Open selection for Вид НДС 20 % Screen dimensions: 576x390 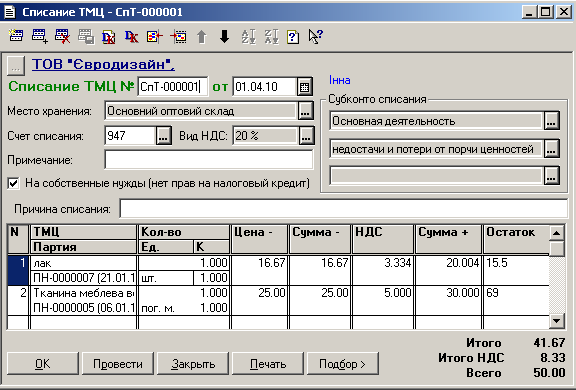(306, 136)
